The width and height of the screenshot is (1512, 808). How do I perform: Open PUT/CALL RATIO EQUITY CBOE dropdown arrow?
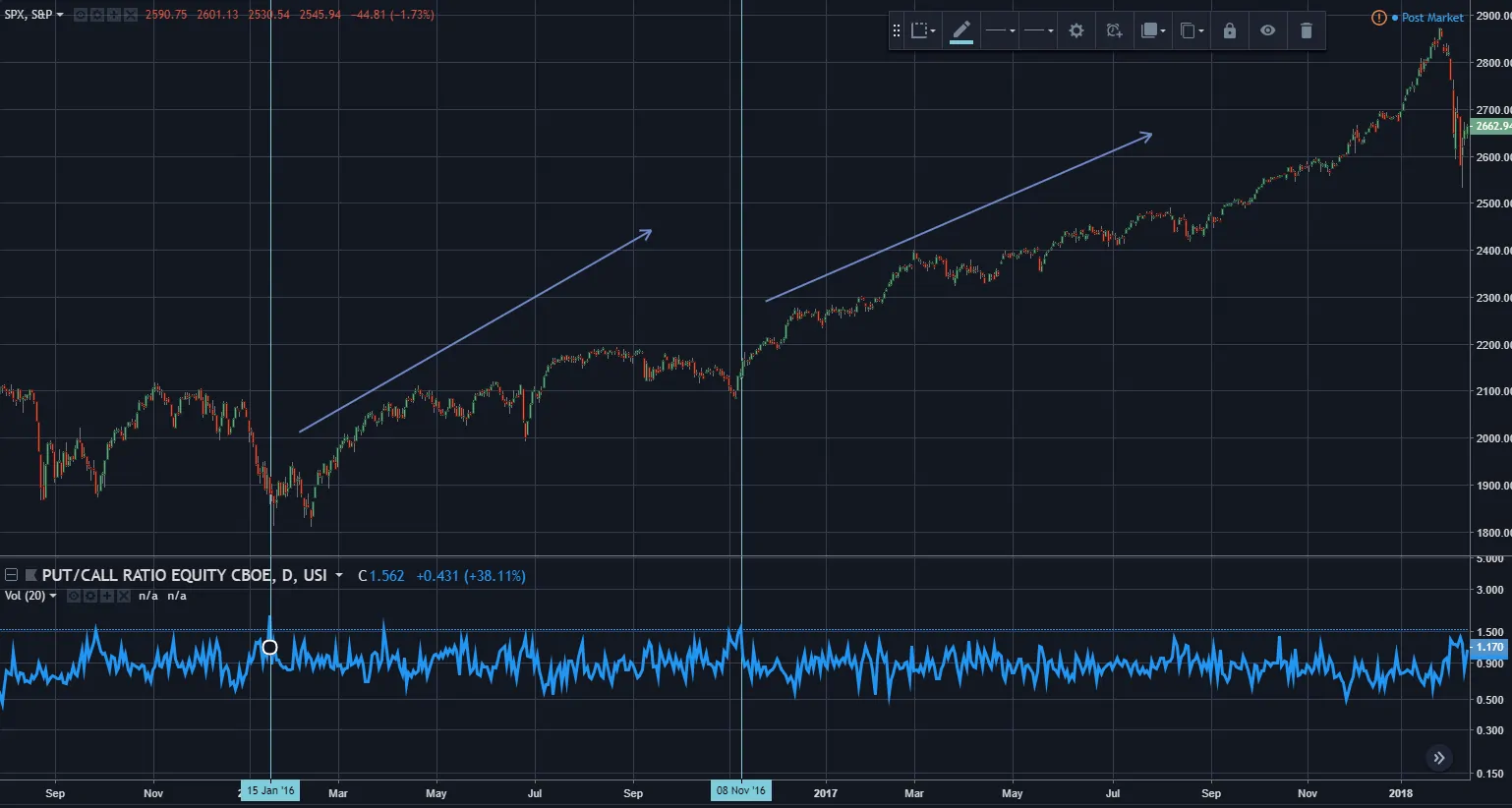339,575
